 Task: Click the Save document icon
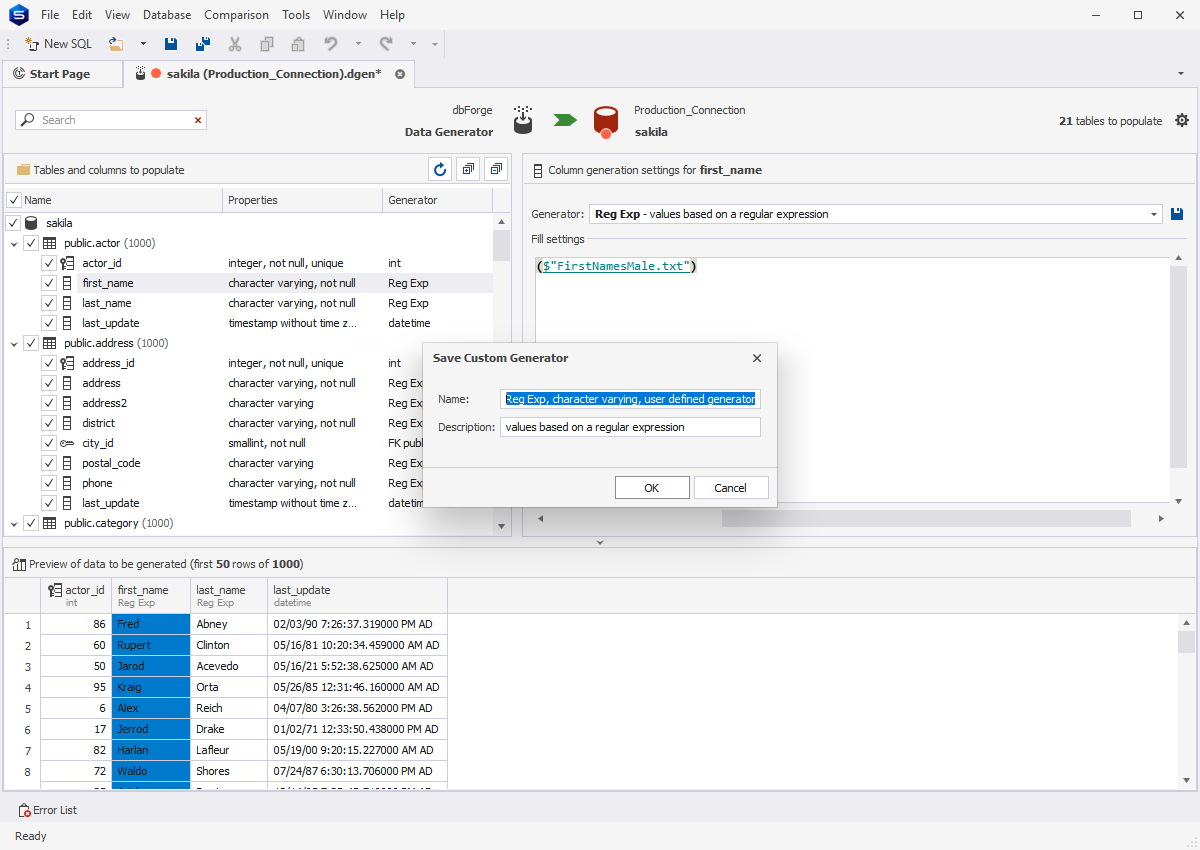tap(171, 44)
